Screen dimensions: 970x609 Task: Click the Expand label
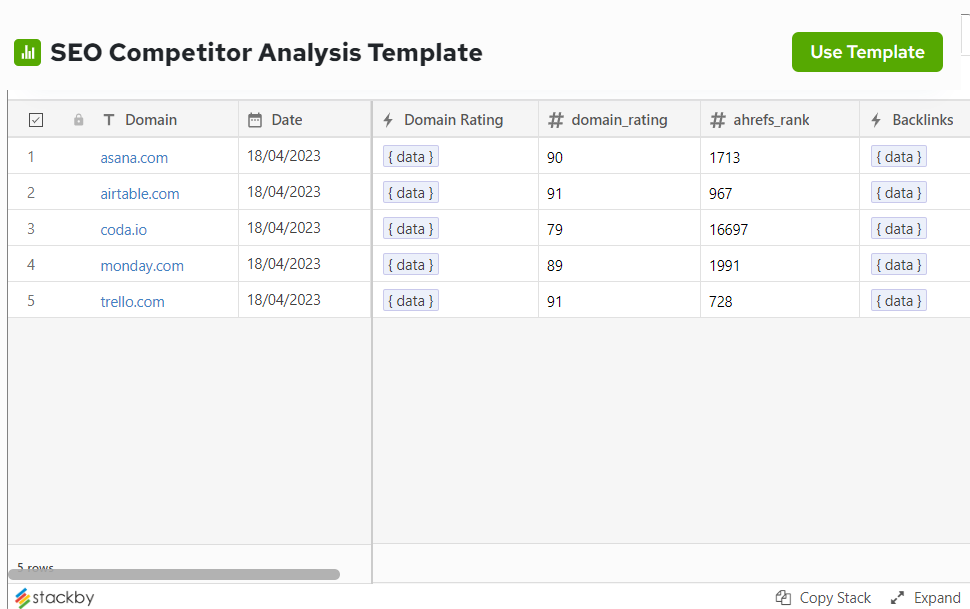coord(937,598)
